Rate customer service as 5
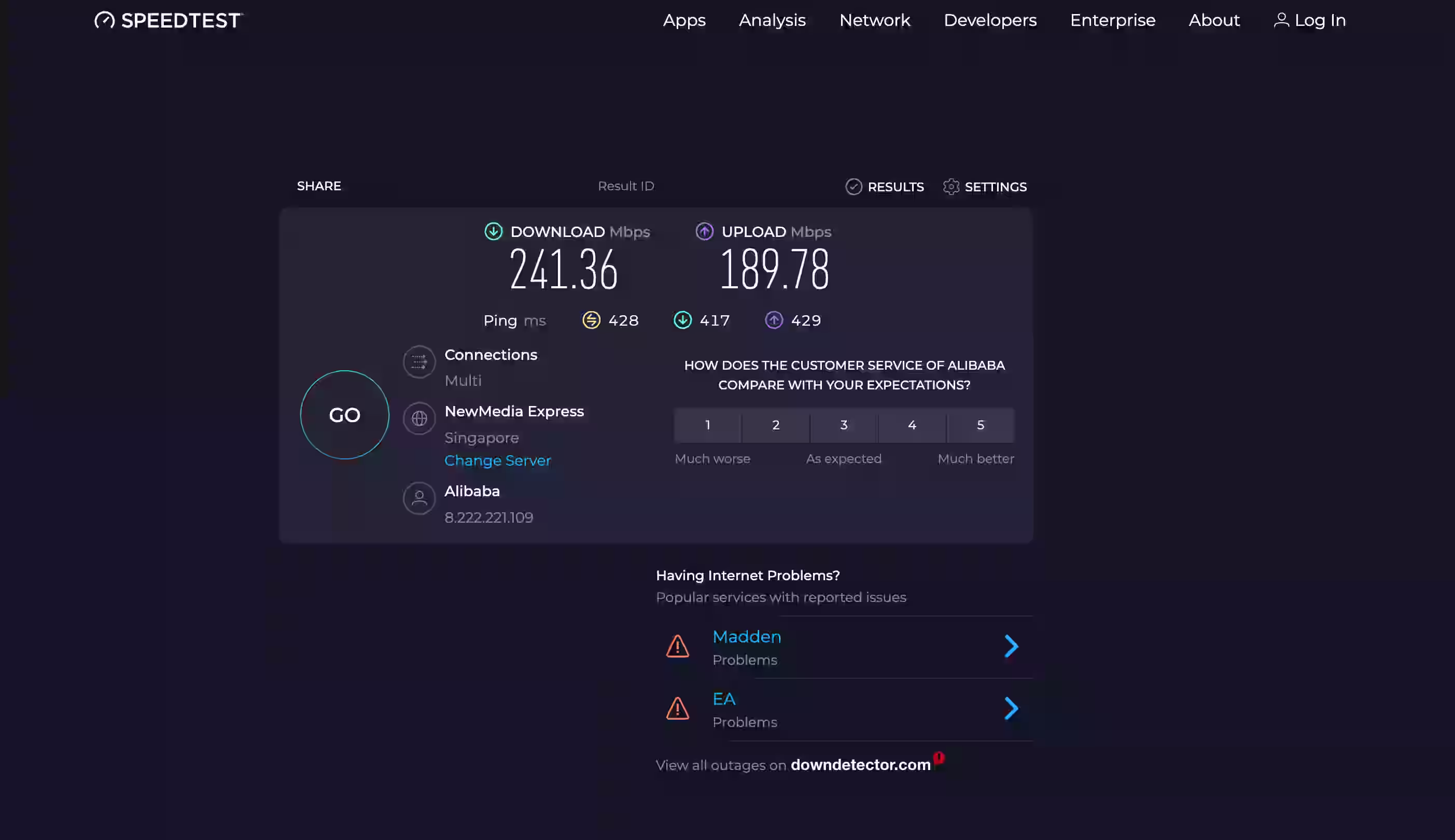The width and height of the screenshot is (1455, 840). click(x=981, y=425)
